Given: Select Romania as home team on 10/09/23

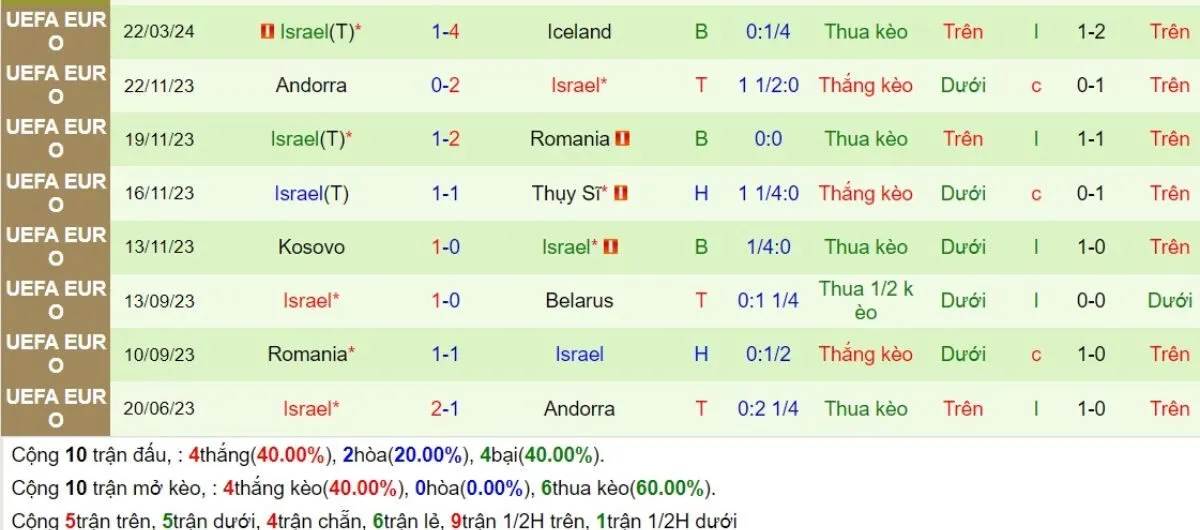Looking at the screenshot, I should 311,354.
